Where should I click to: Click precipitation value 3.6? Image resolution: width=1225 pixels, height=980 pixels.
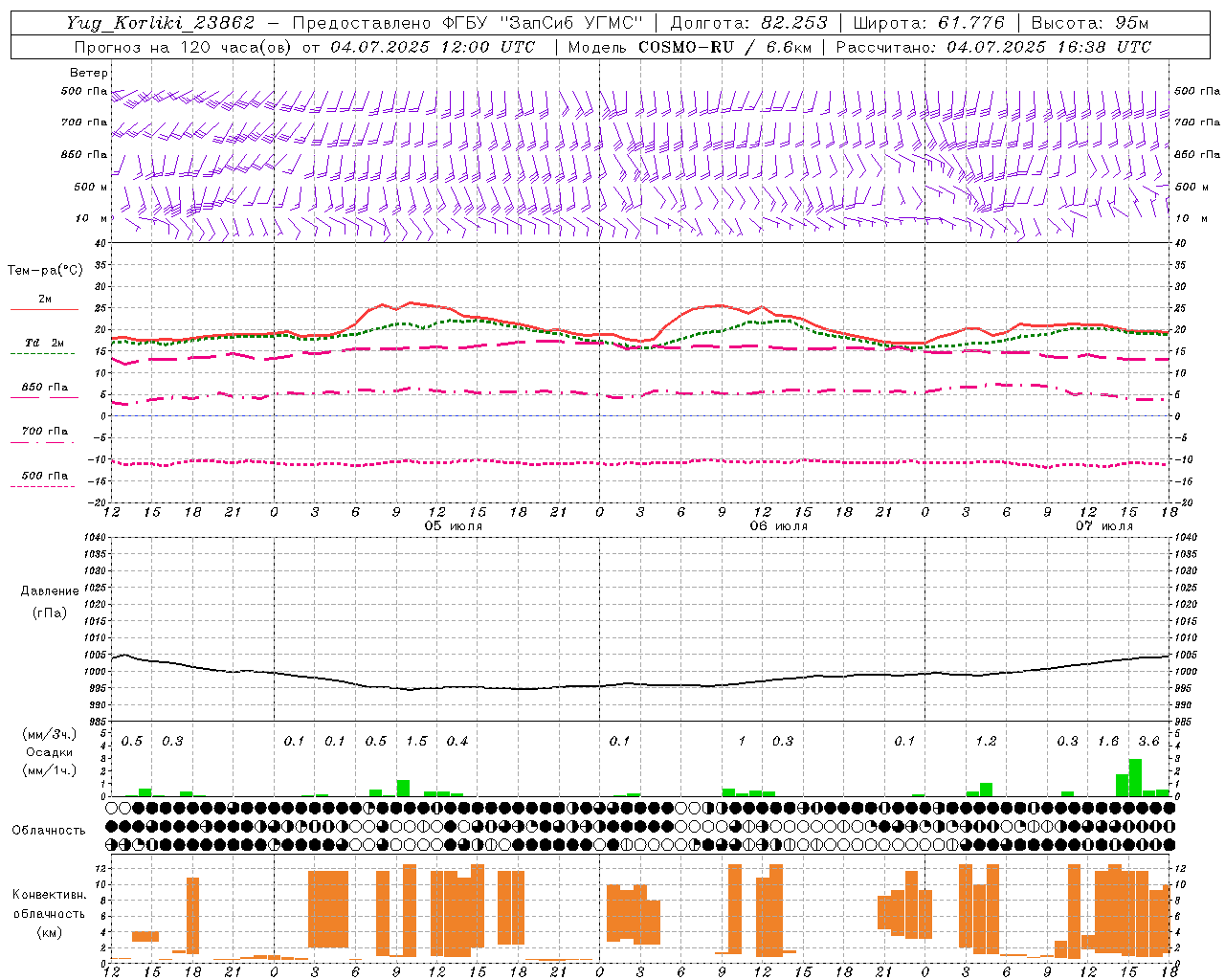click(x=1148, y=741)
